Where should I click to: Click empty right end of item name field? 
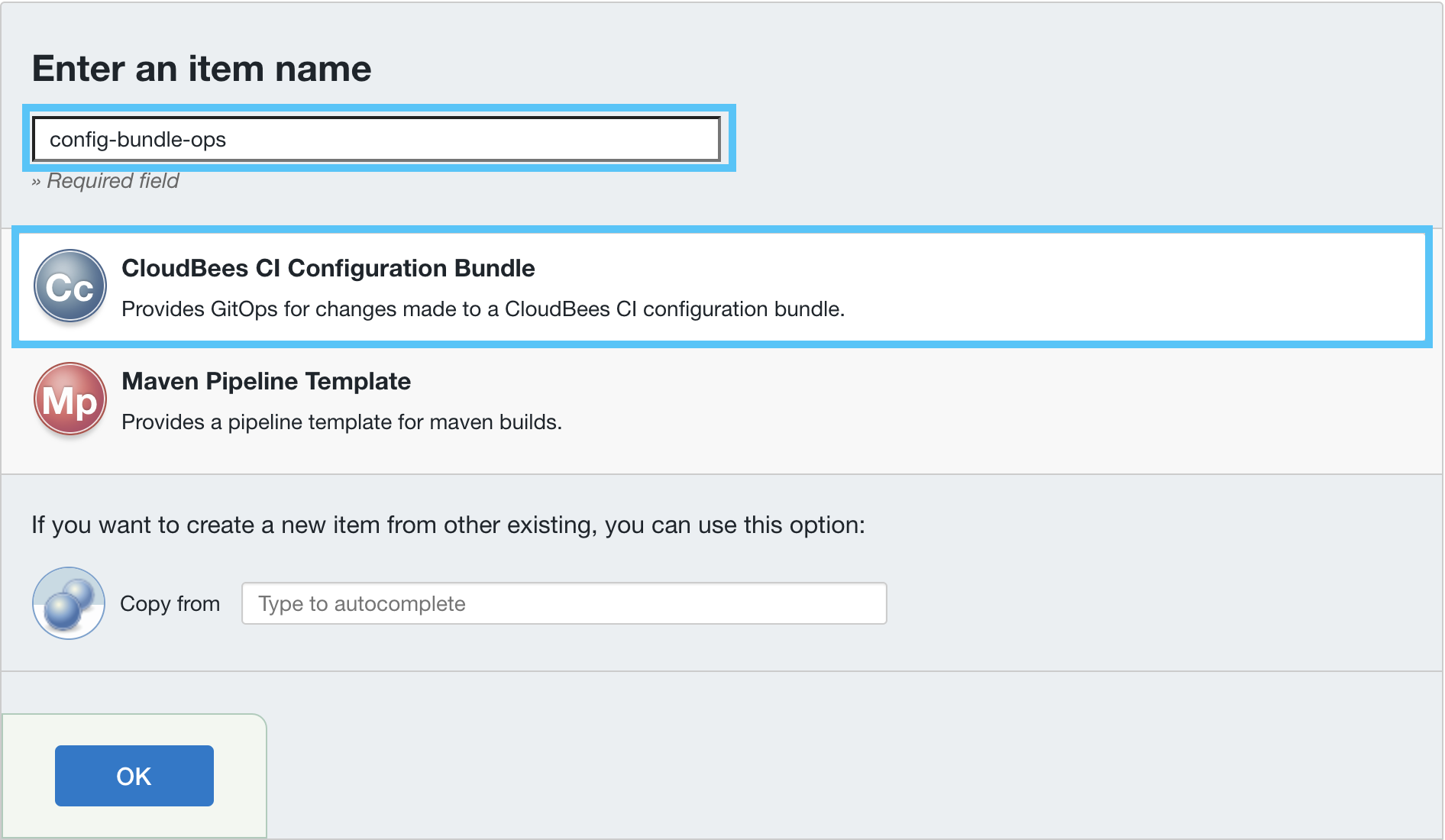649,139
